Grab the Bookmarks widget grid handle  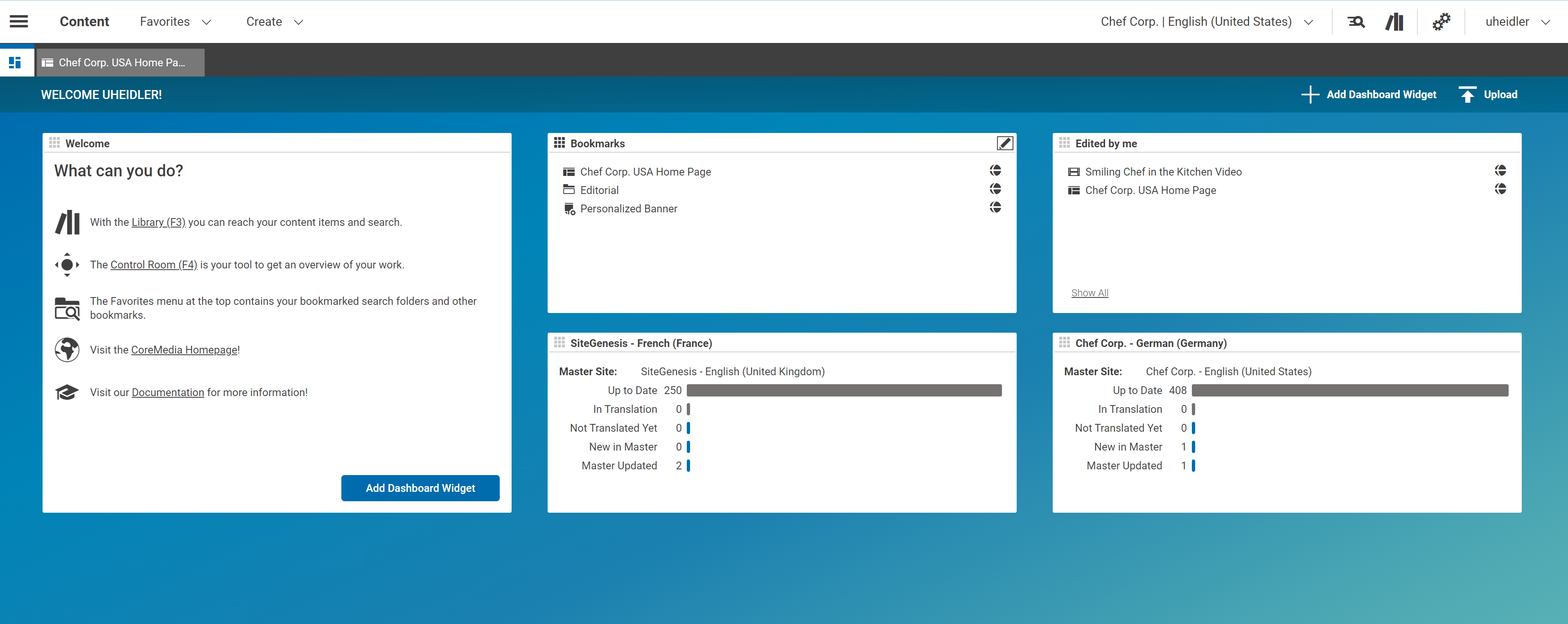tap(560, 142)
